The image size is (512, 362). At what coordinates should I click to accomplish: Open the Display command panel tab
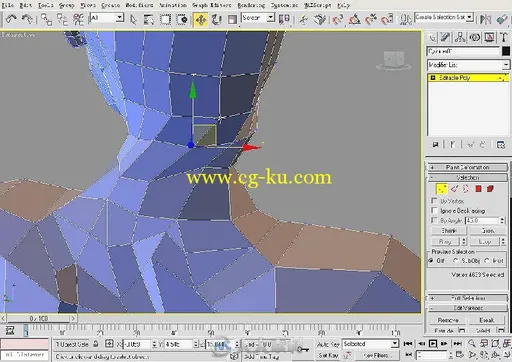coord(489,37)
